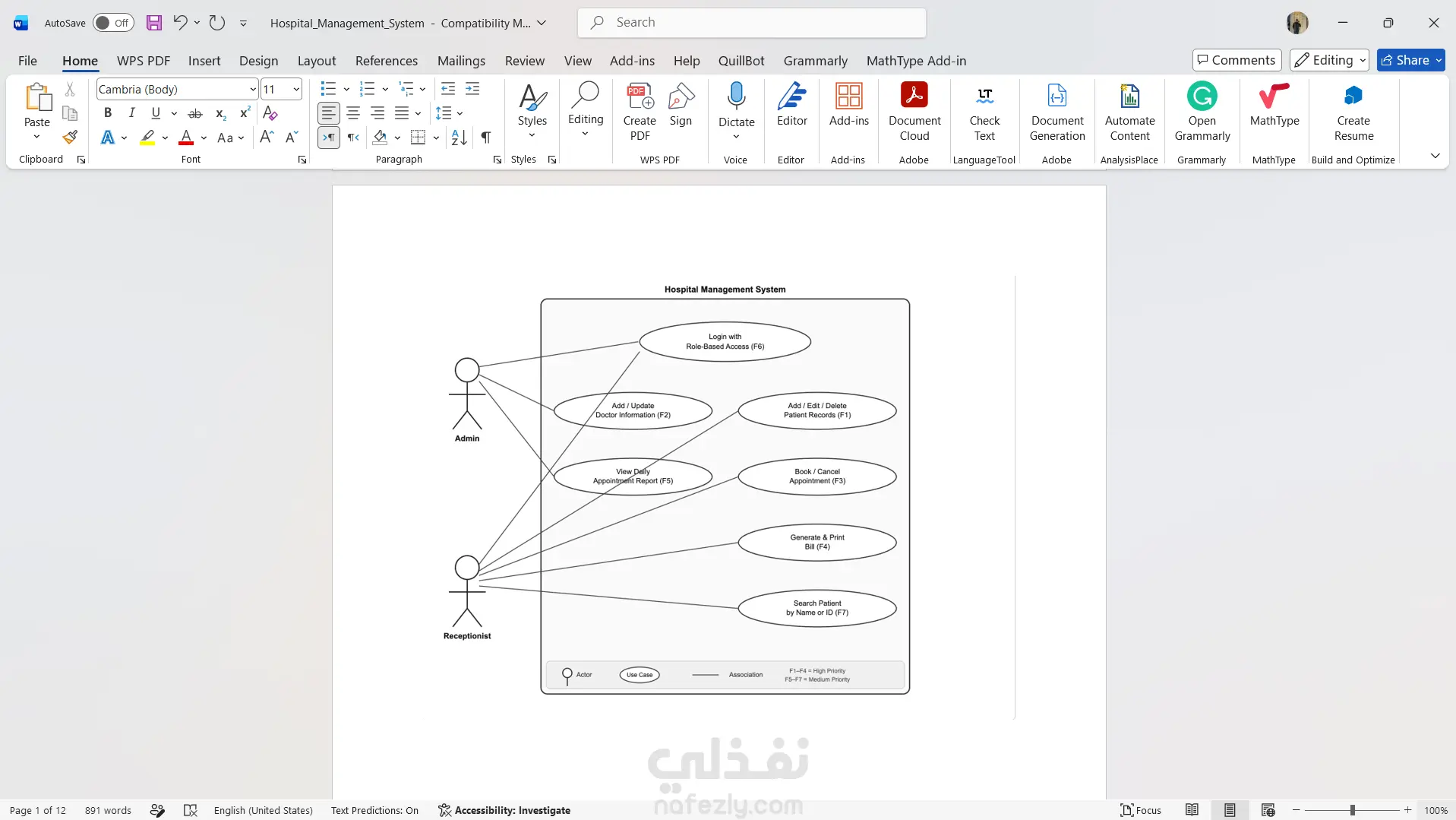This screenshot has height=820, width=1456.
Task: Toggle AutoSave switch
Action: (113, 23)
